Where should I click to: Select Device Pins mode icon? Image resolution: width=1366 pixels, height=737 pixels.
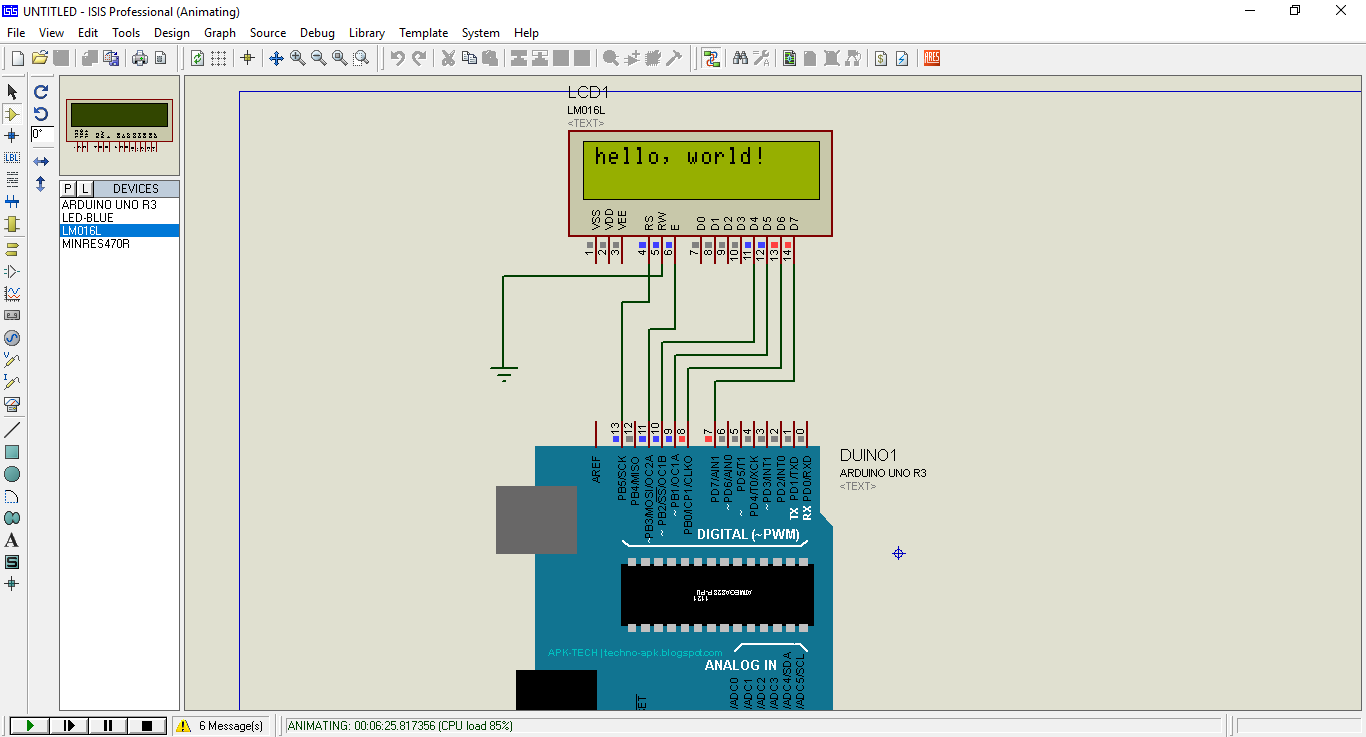[x=12, y=270]
